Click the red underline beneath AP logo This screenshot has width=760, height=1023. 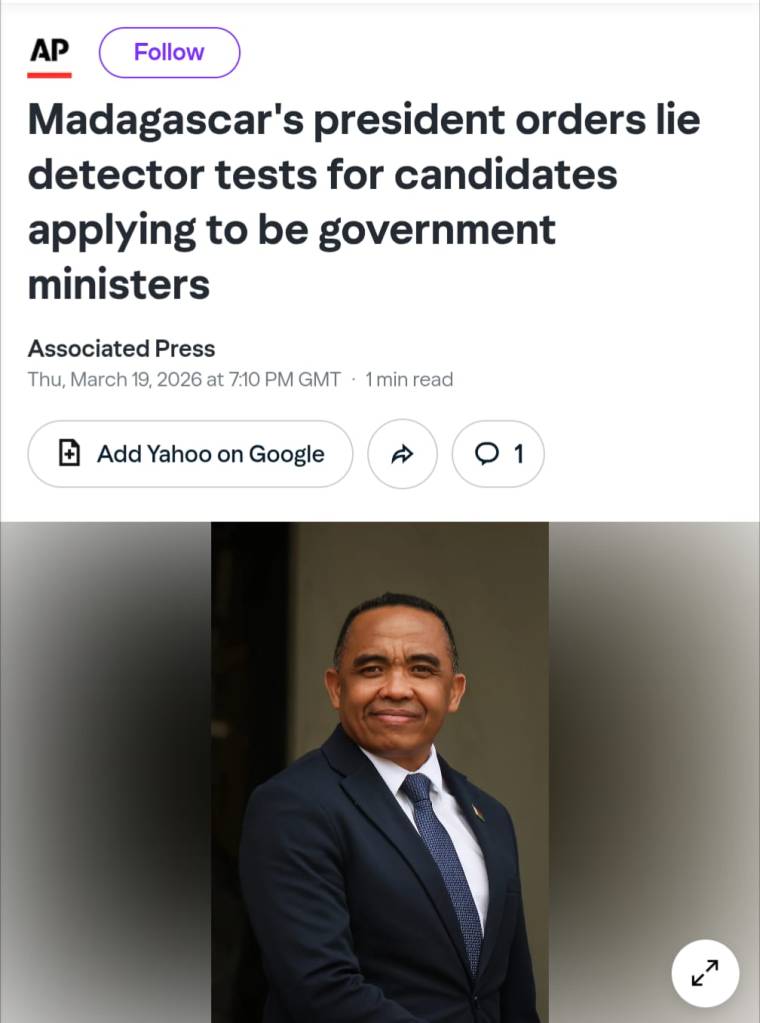coord(49,75)
